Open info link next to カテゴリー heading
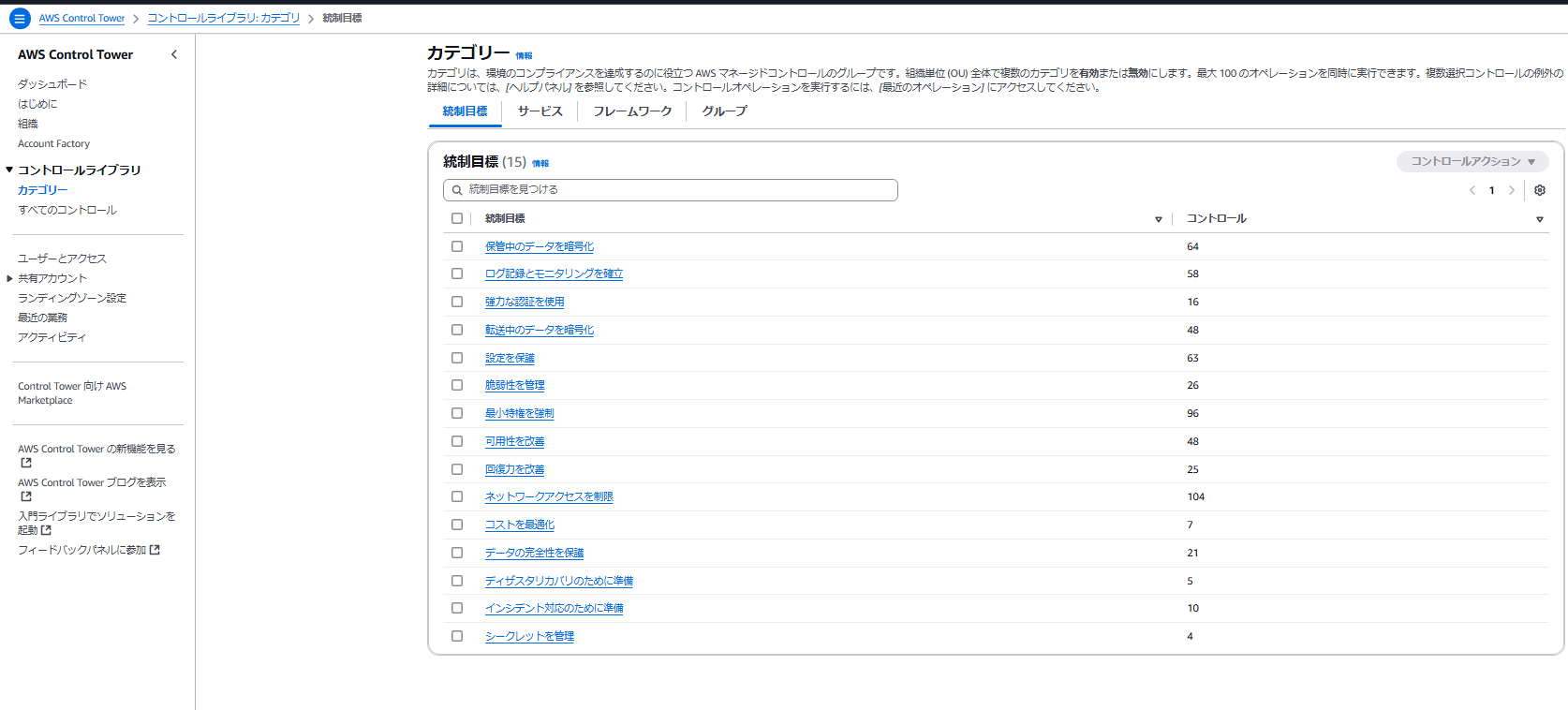1568x710 pixels. (524, 56)
